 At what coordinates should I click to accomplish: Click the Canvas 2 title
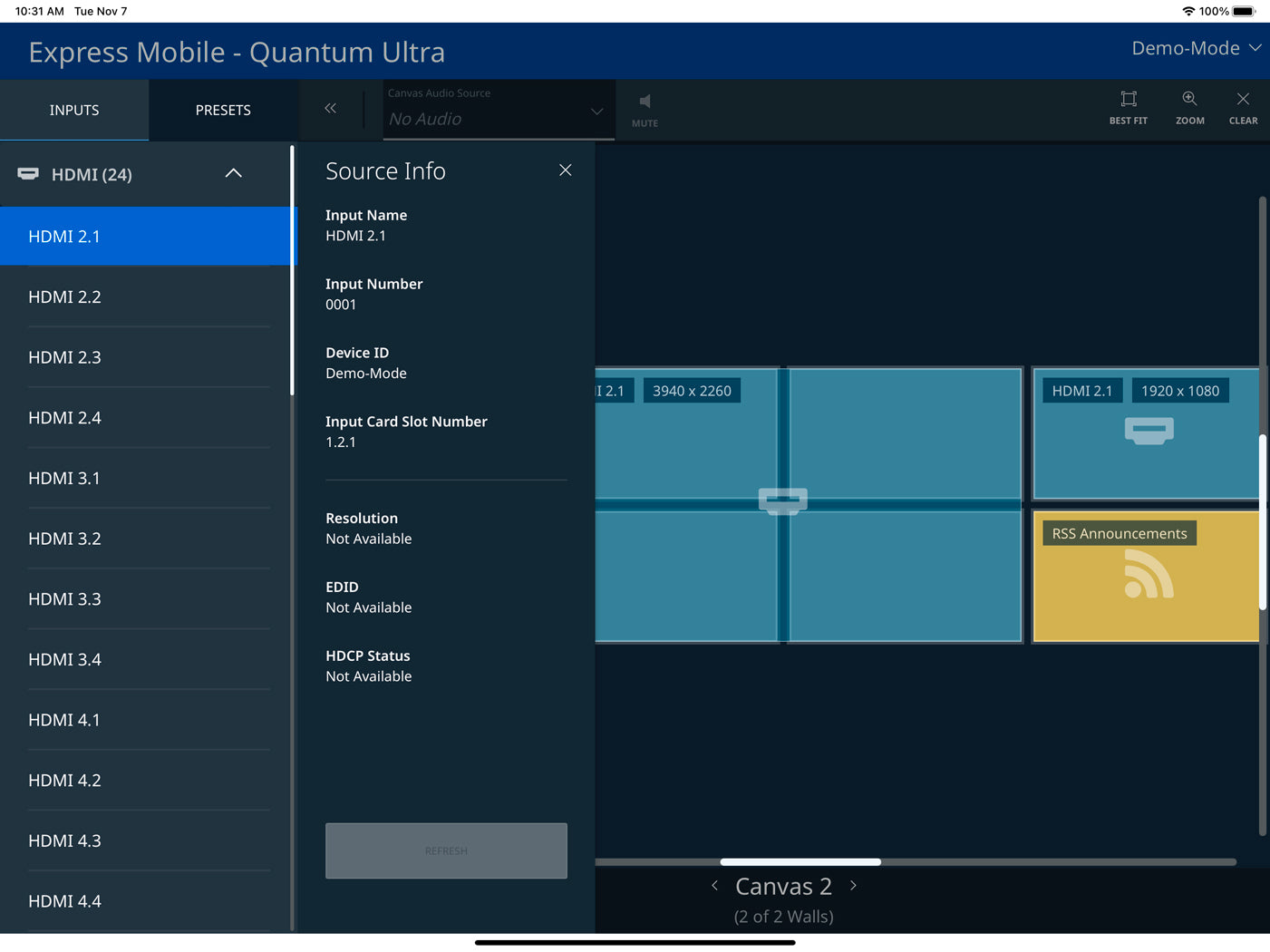783,886
